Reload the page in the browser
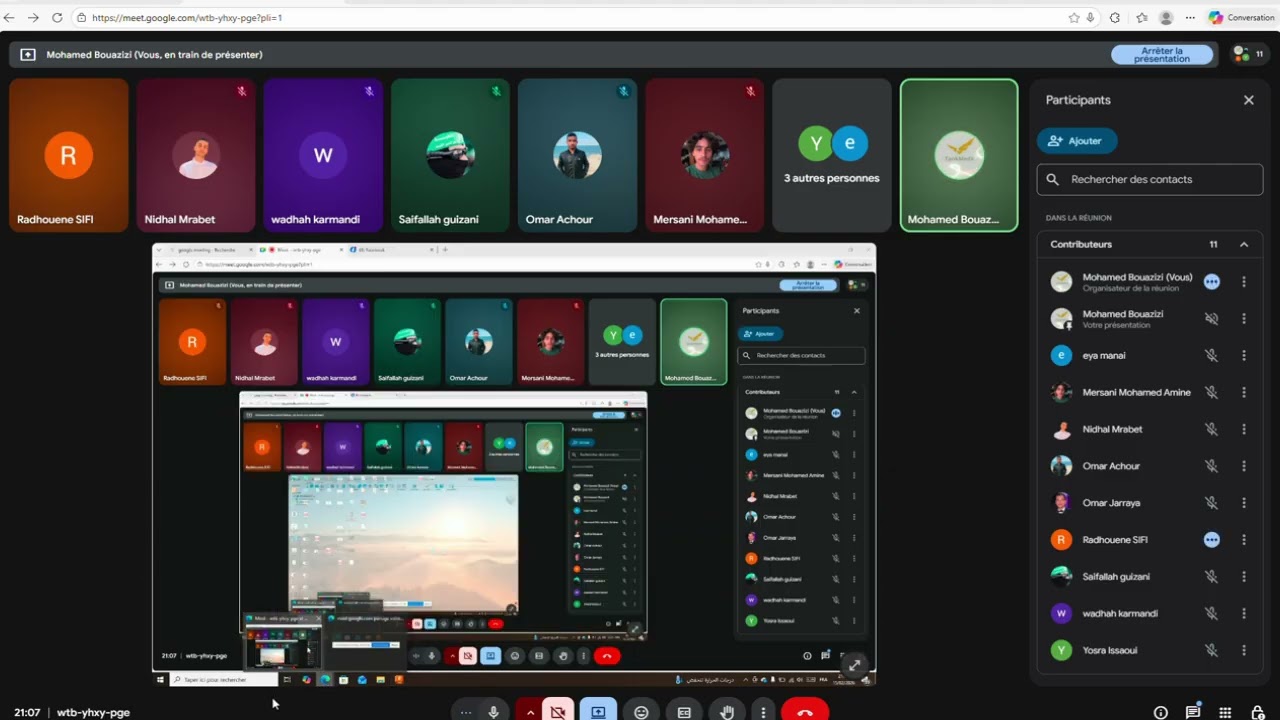 [56, 18]
